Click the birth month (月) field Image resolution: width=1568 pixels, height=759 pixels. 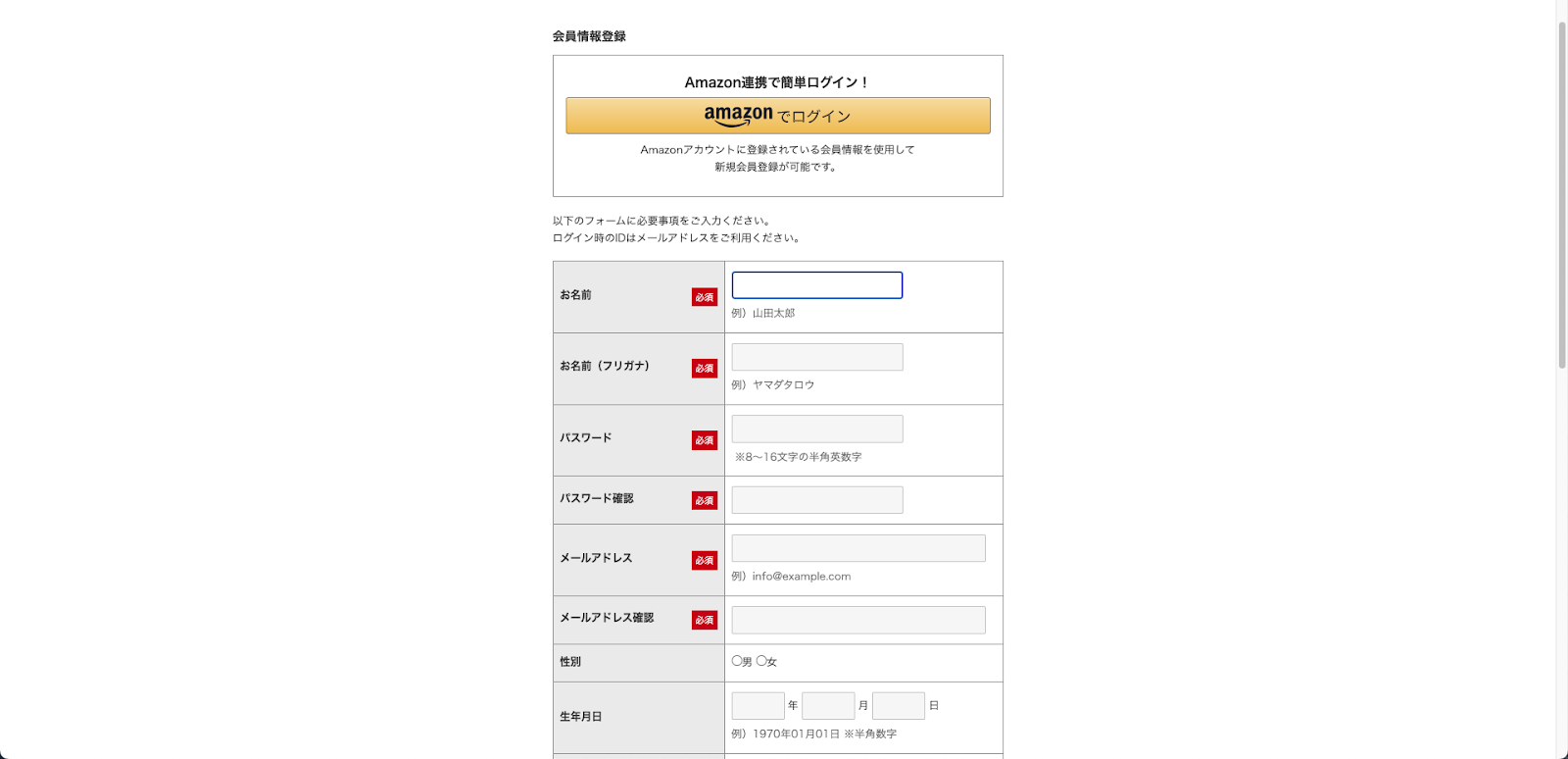click(x=828, y=706)
